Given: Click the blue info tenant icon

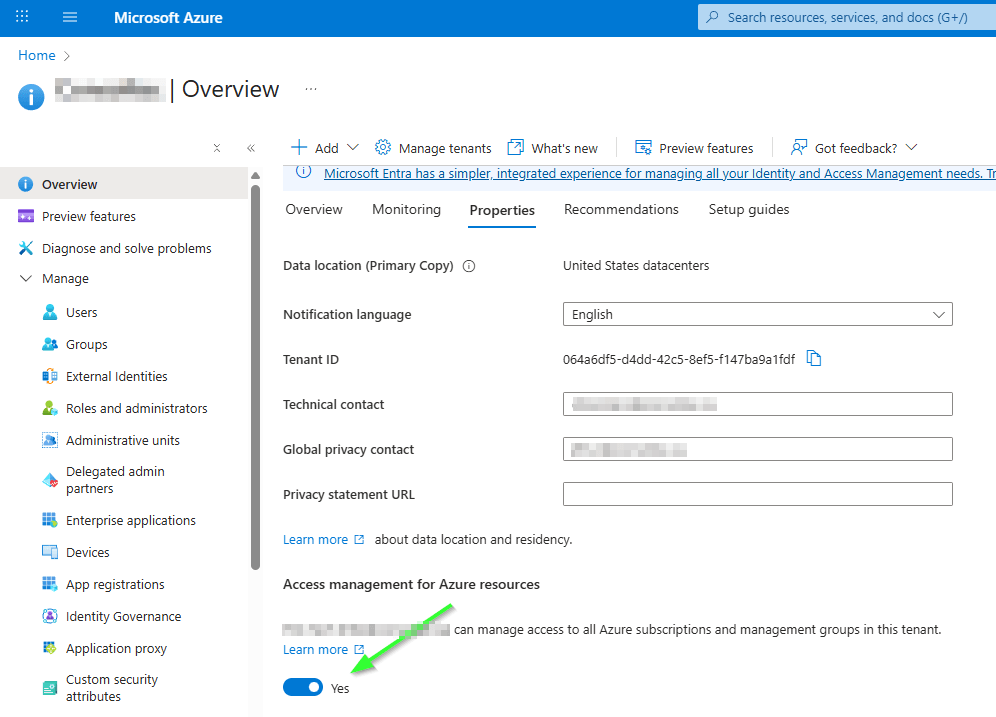Looking at the screenshot, I should pyautogui.click(x=31, y=97).
